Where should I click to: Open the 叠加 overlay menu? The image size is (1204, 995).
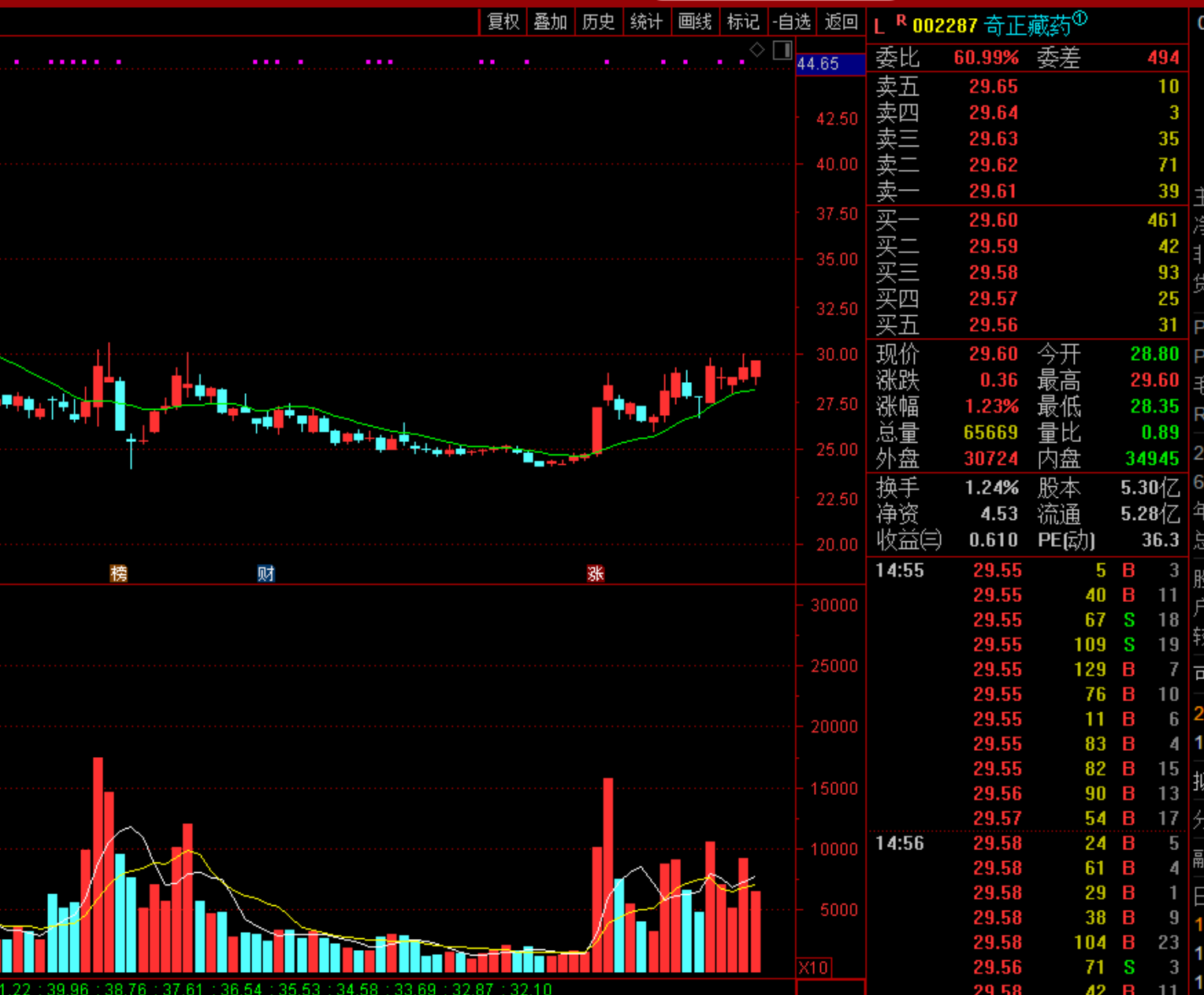(x=551, y=22)
